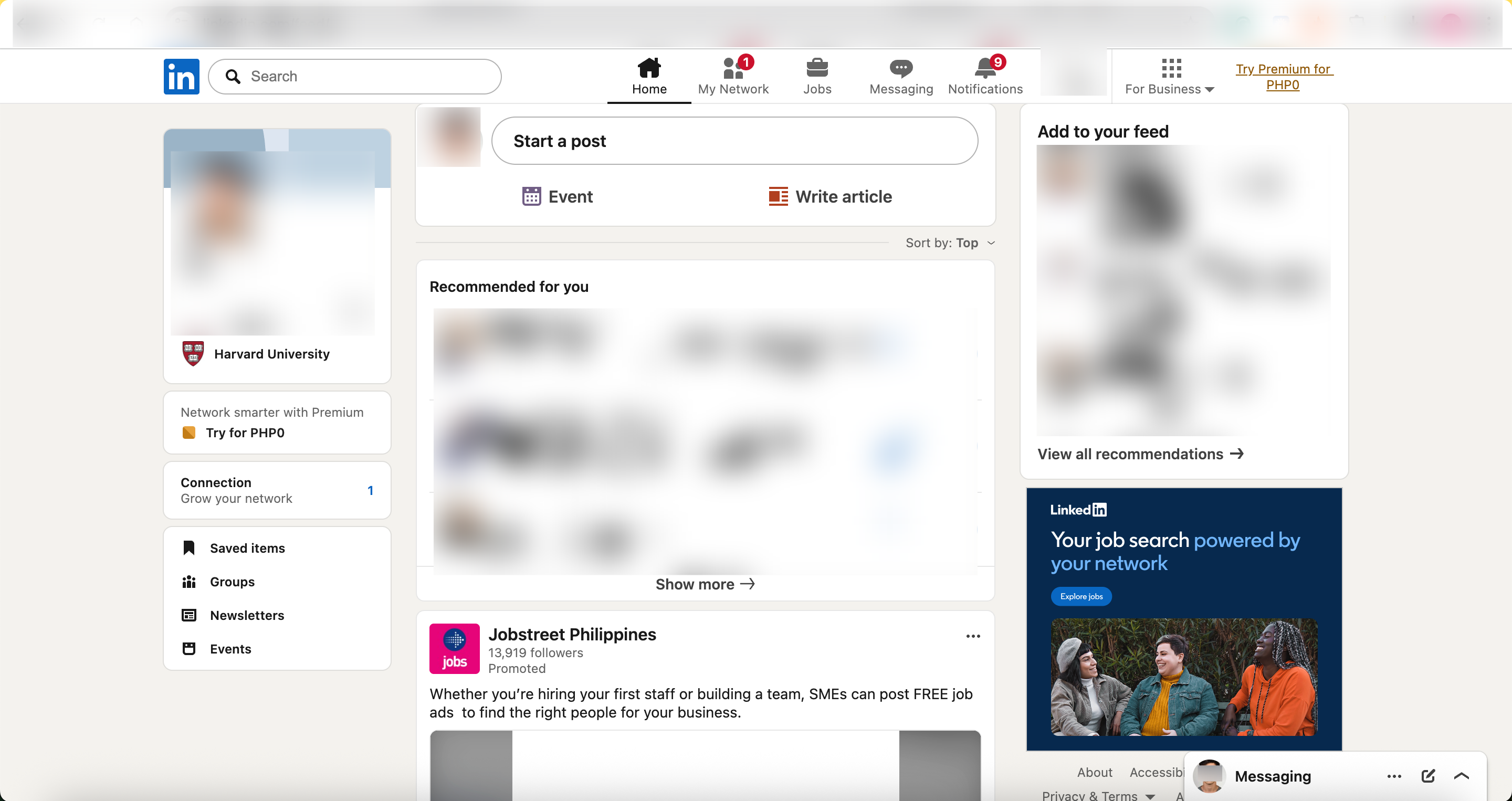1512x801 pixels.
Task: Click Write article
Action: 830,197
